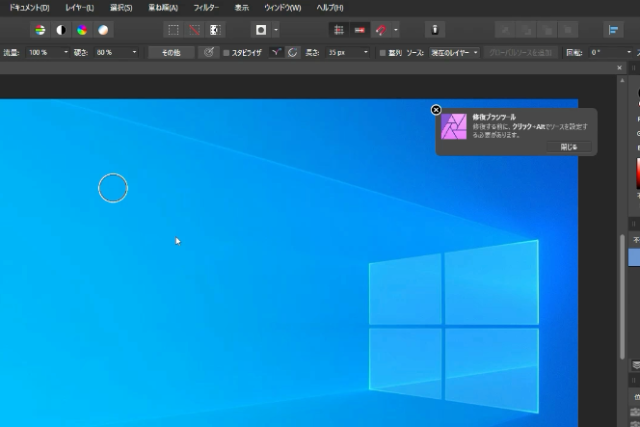Click the 閉じる button in the tip
The width and height of the screenshot is (640, 427).
569,147
